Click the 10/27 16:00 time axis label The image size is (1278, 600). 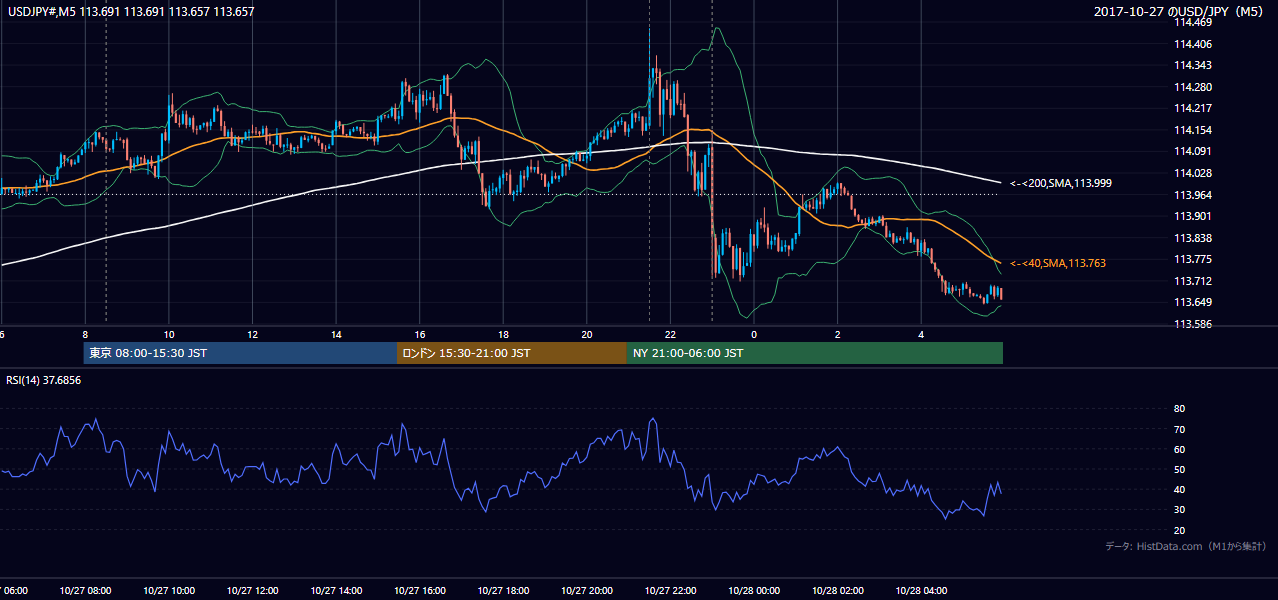point(420,590)
